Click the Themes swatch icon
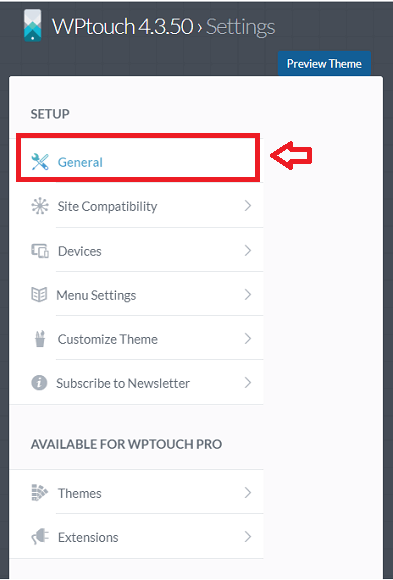Image resolution: width=393 pixels, height=580 pixels. click(40, 492)
